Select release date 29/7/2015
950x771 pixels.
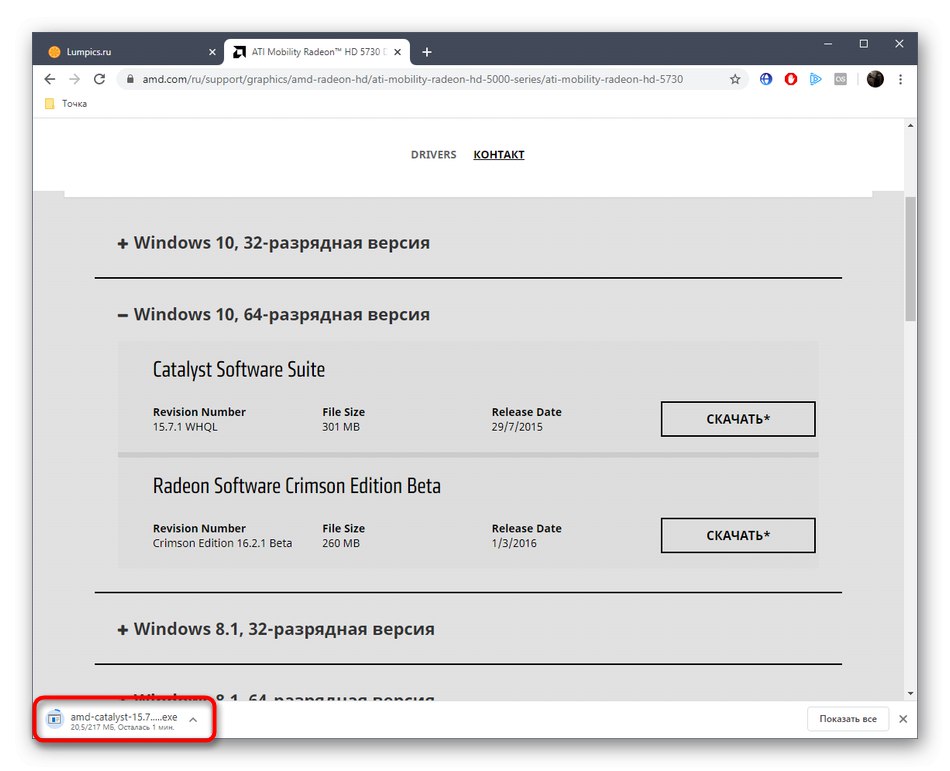click(x=517, y=427)
